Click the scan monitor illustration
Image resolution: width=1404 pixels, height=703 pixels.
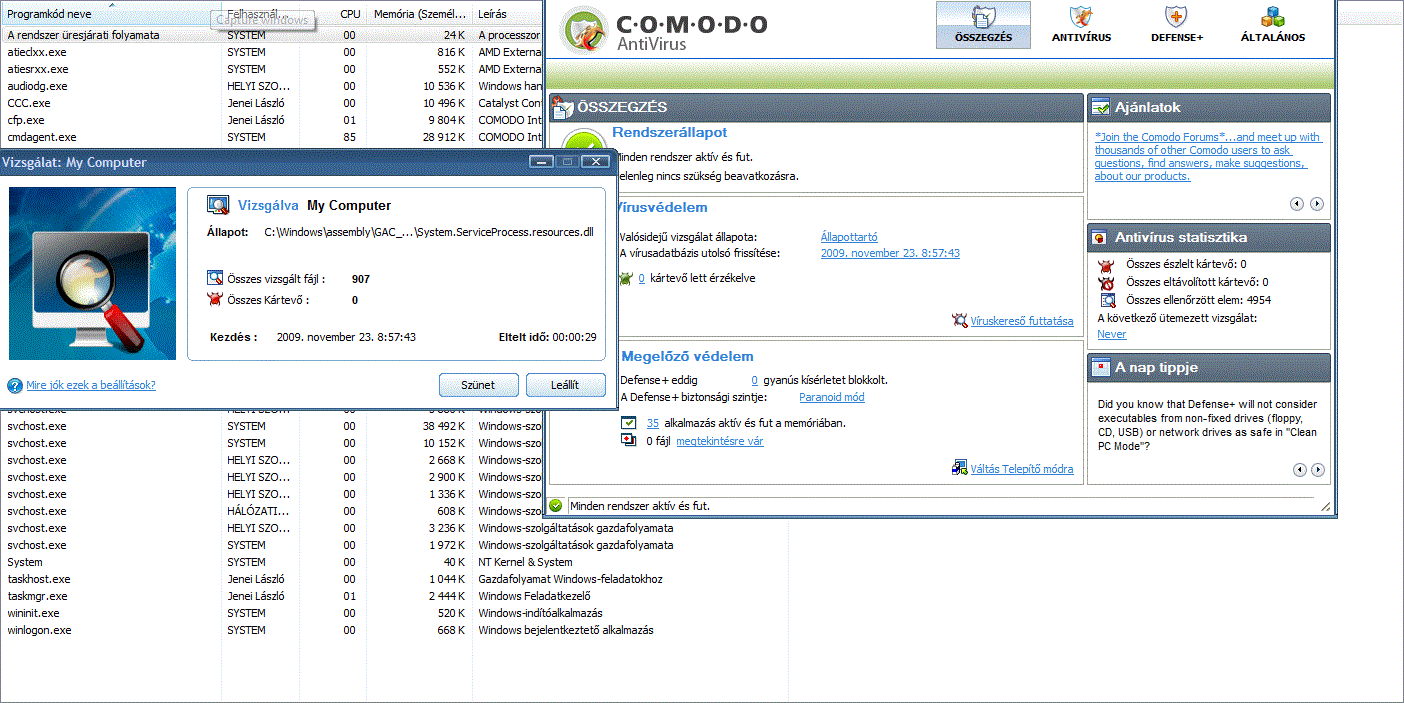tap(92, 273)
